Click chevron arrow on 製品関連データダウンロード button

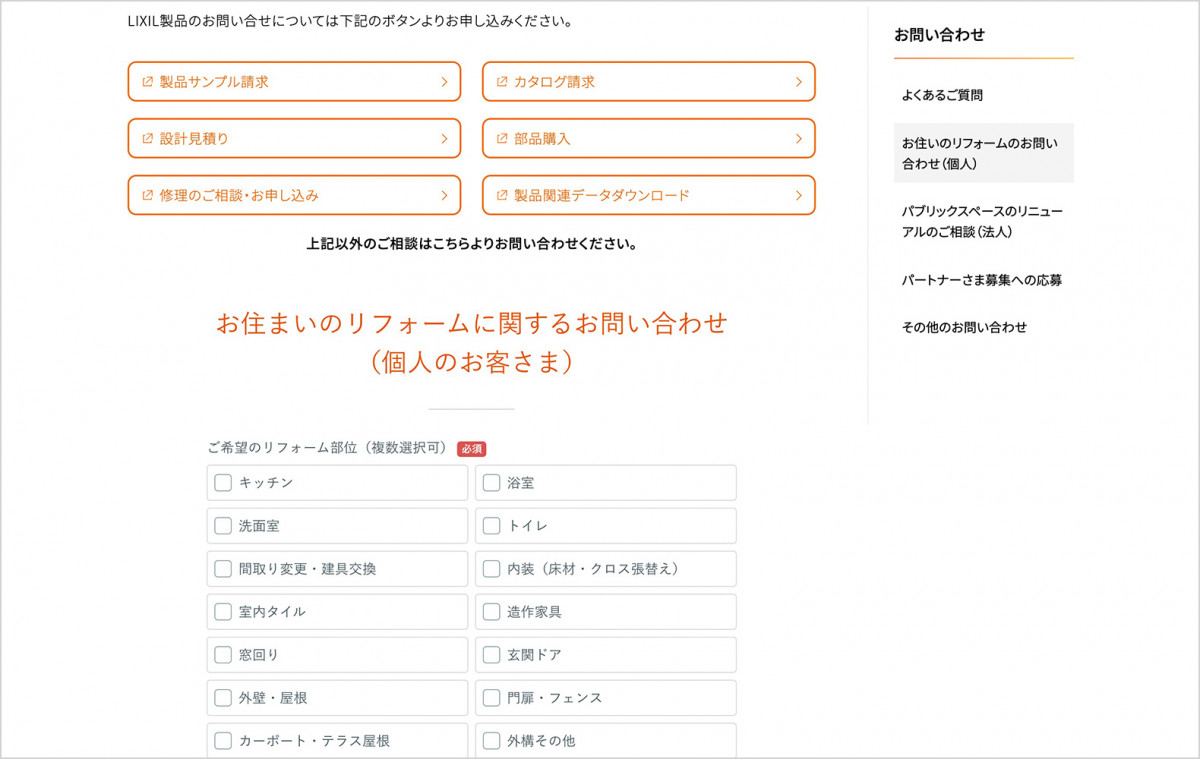[798, 196]
